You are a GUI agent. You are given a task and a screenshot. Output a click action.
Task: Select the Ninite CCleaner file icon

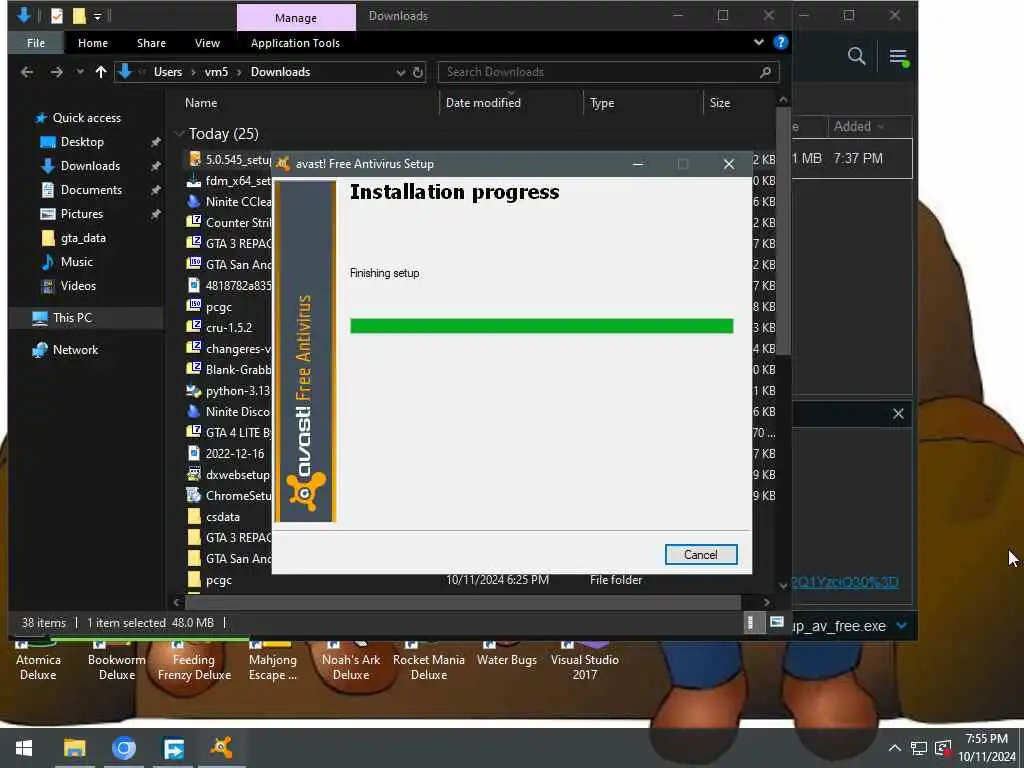point(194,201)
